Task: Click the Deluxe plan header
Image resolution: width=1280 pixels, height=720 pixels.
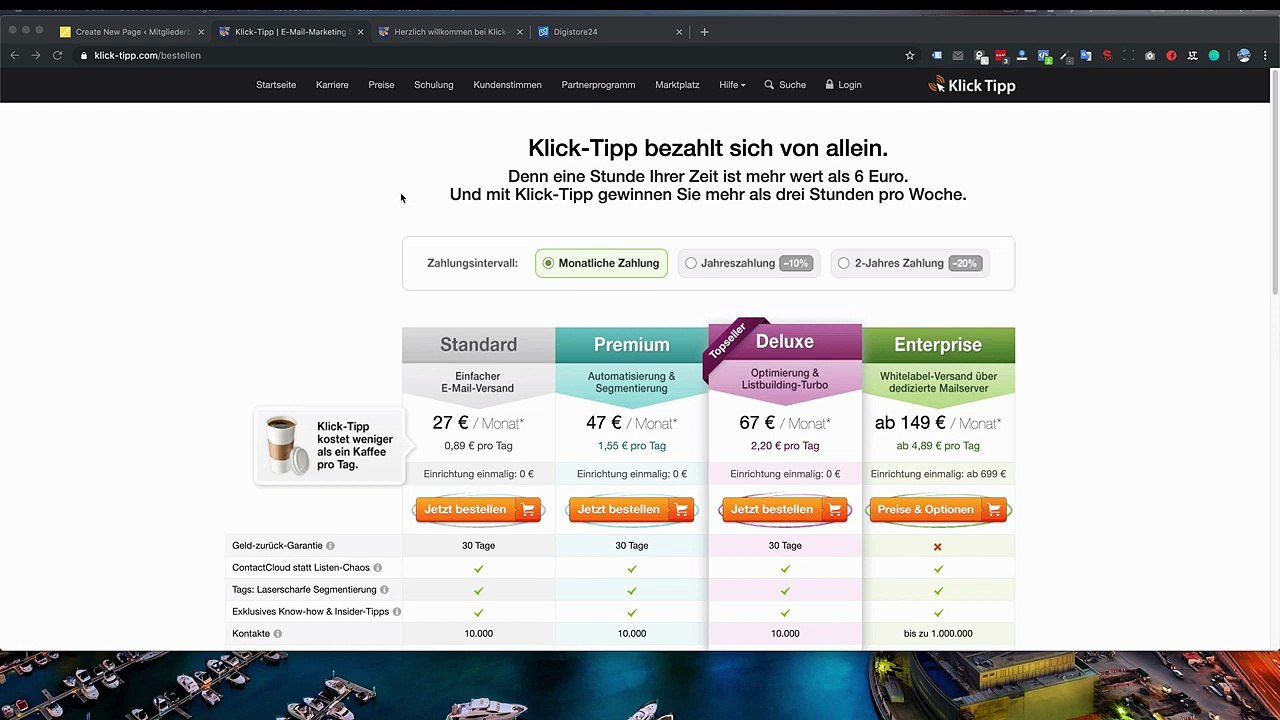Action: pos(785,342)
